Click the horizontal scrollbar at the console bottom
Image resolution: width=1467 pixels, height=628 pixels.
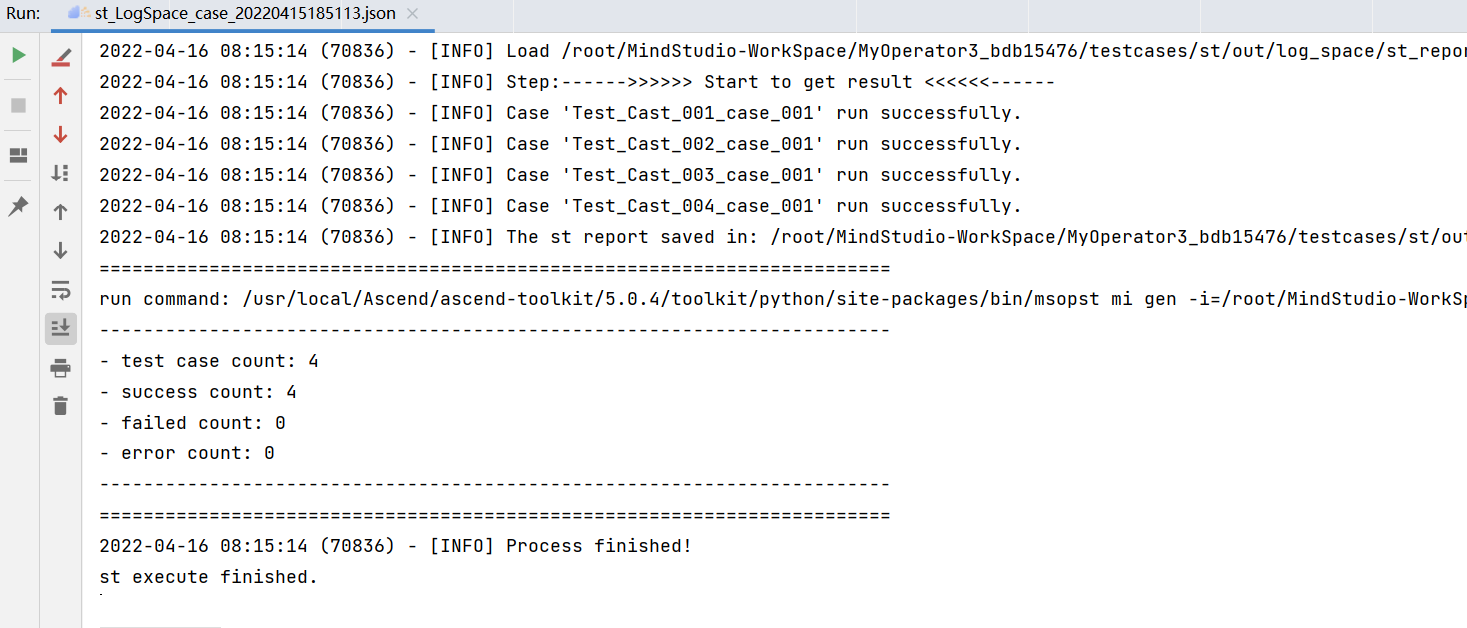pos(160,626)
